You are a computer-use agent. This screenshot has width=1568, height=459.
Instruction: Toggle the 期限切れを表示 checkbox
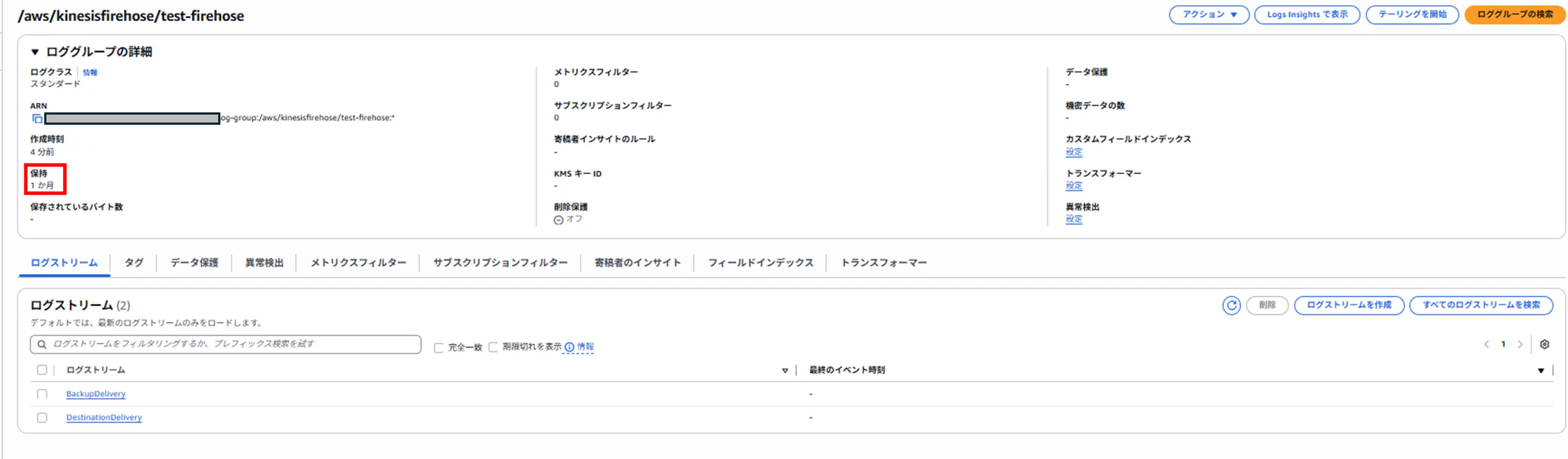pyautogui.click(x=493, y=347)
